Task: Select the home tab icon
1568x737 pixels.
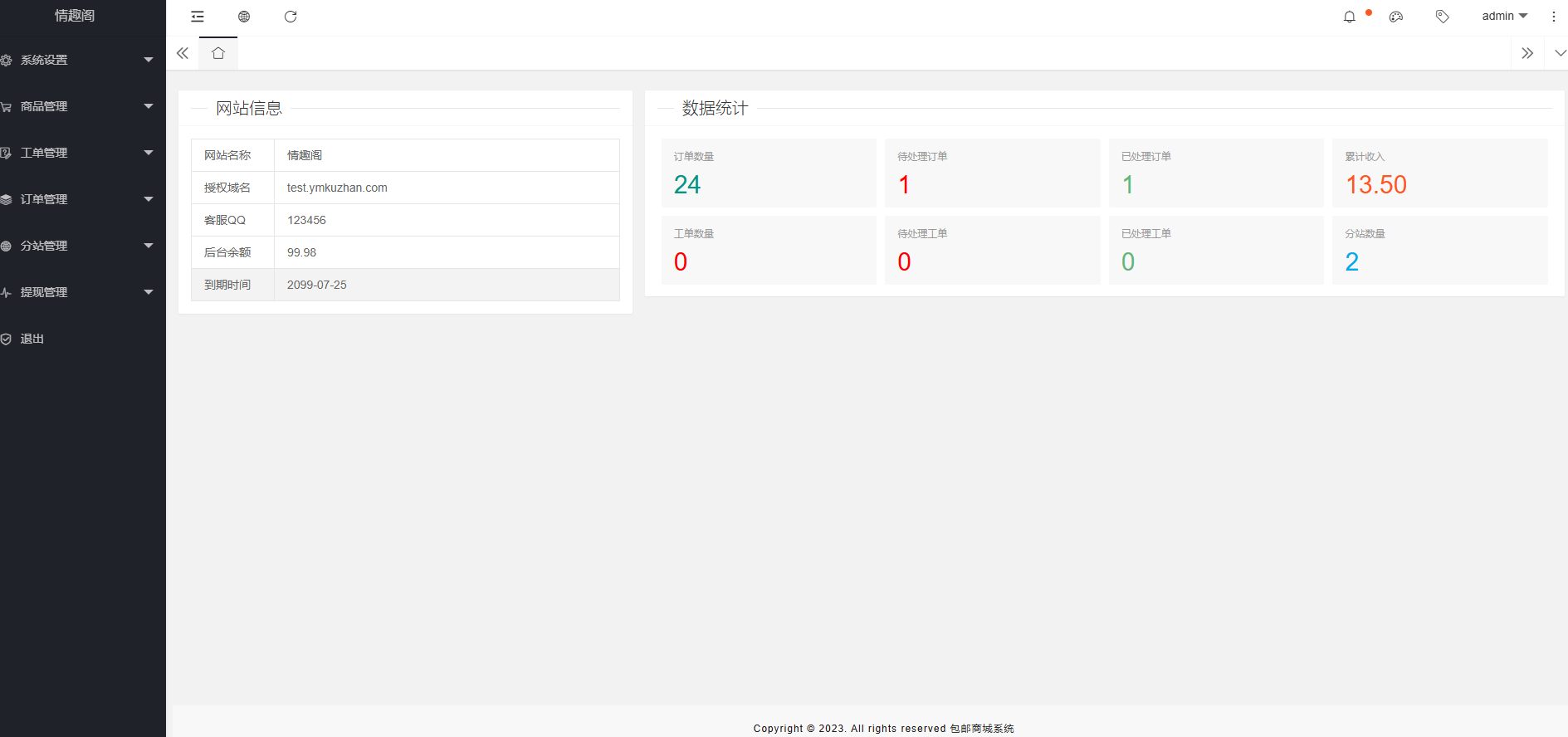Action: point(218,53)
